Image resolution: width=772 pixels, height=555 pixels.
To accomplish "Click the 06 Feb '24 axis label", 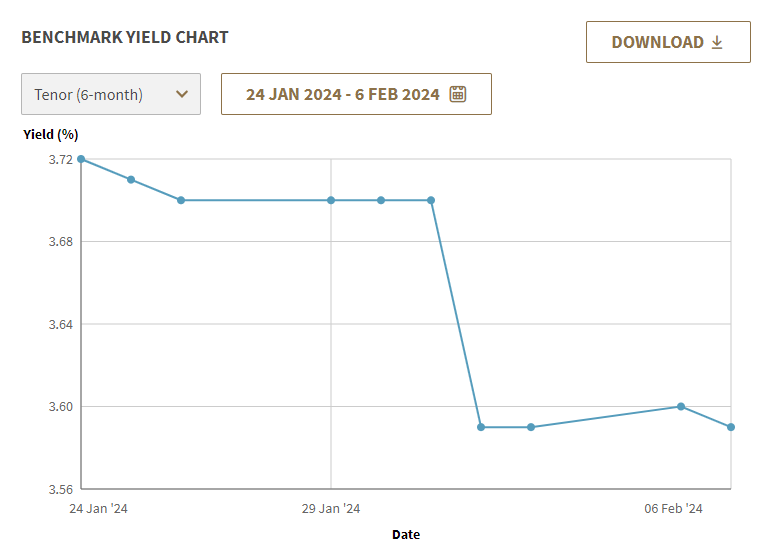I will point(673,508).
